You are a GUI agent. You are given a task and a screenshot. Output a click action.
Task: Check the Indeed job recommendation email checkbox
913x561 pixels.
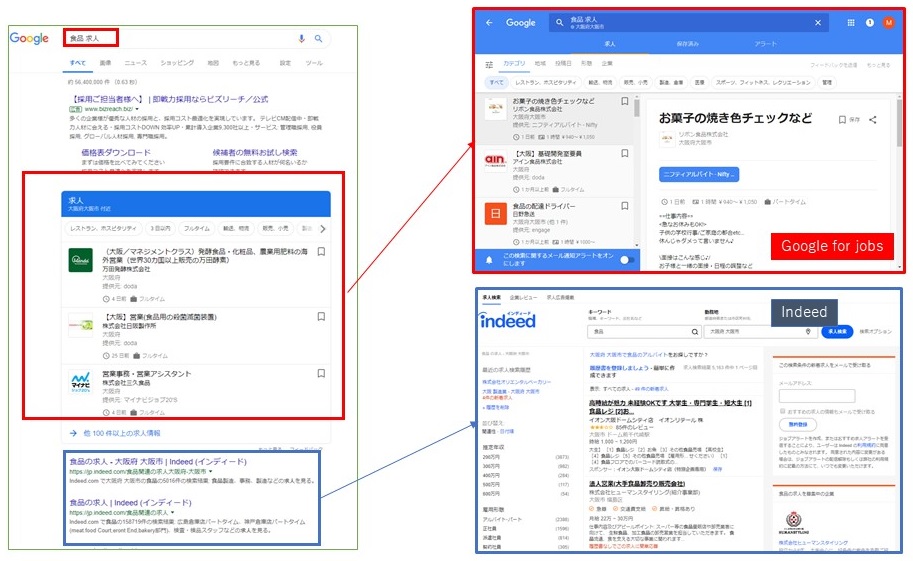(x=783, y=411)
